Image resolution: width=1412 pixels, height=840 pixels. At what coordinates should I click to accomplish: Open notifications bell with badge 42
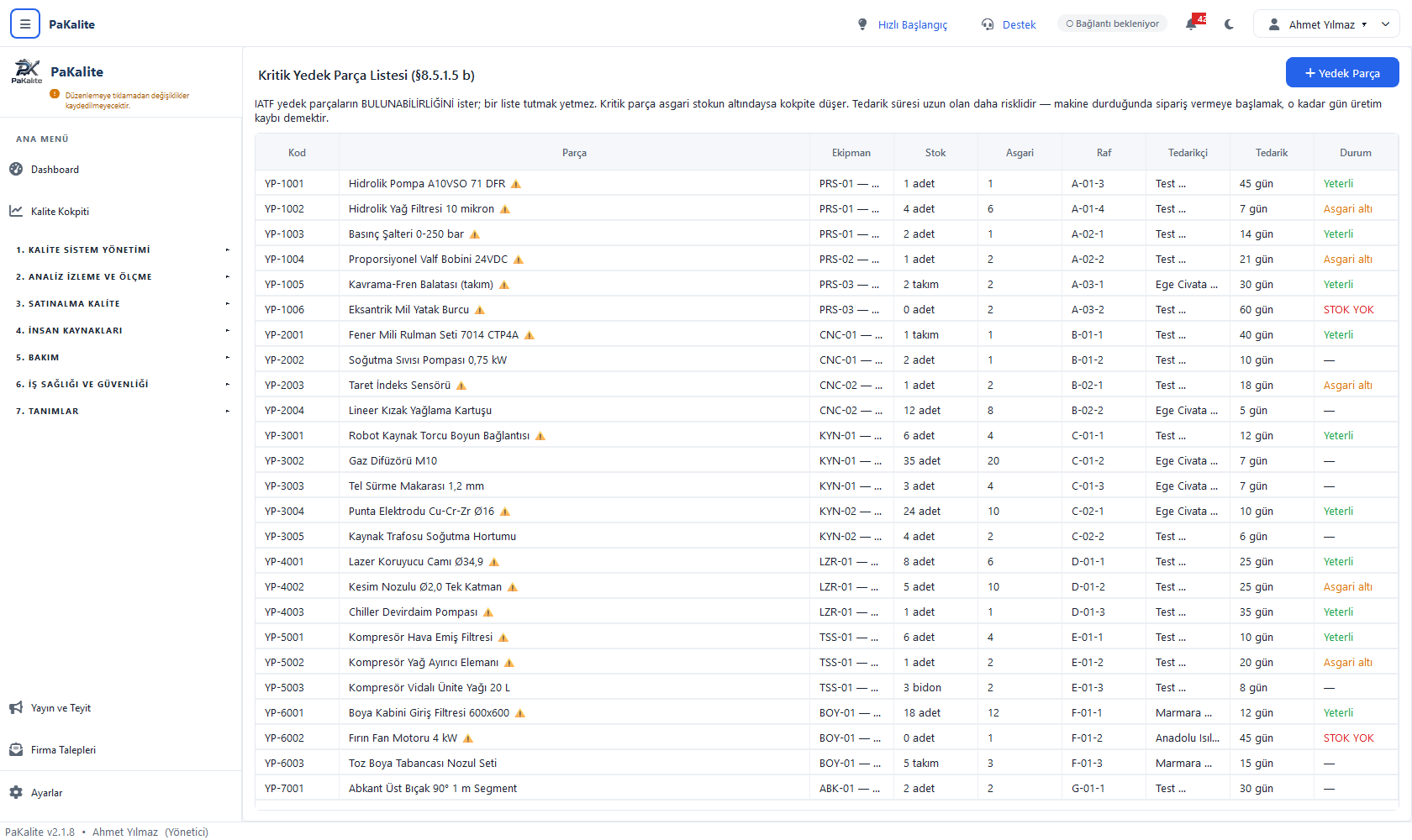pos(1193,24)
